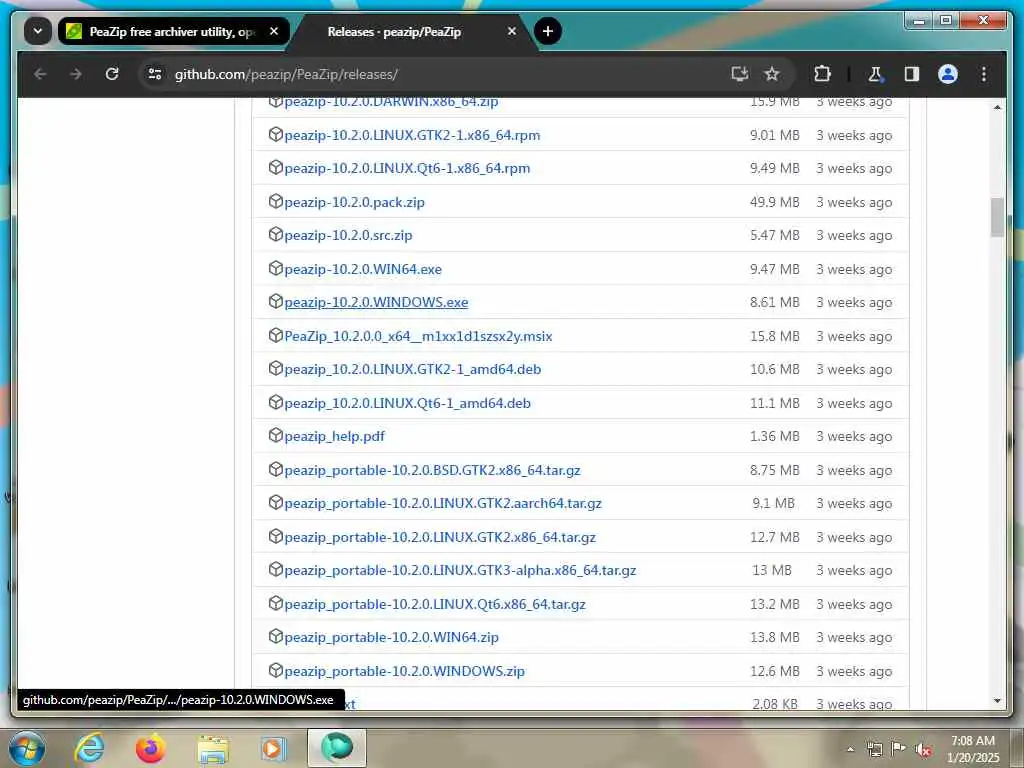Download peazip-10.2.0.WIN64.exe

(363, 269)
